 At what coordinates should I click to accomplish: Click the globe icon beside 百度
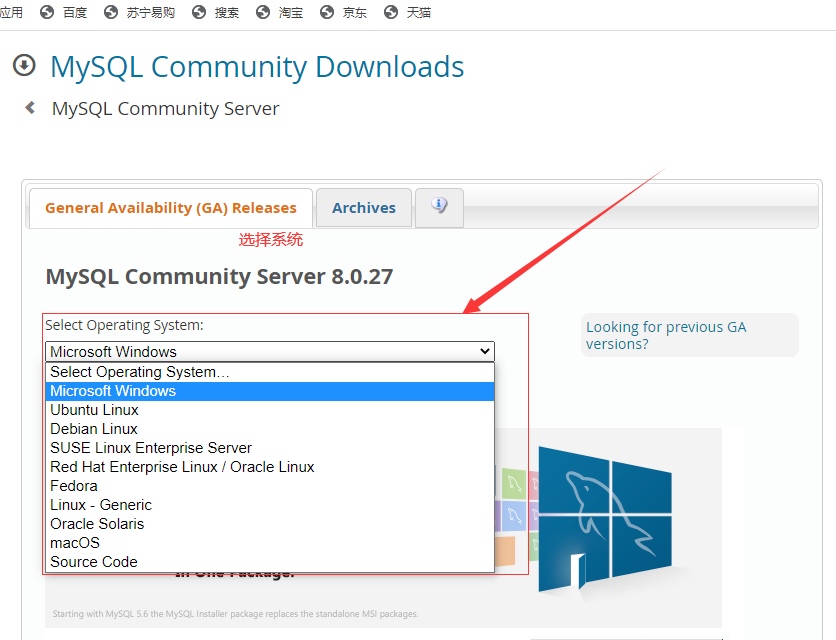coord(47,12)
